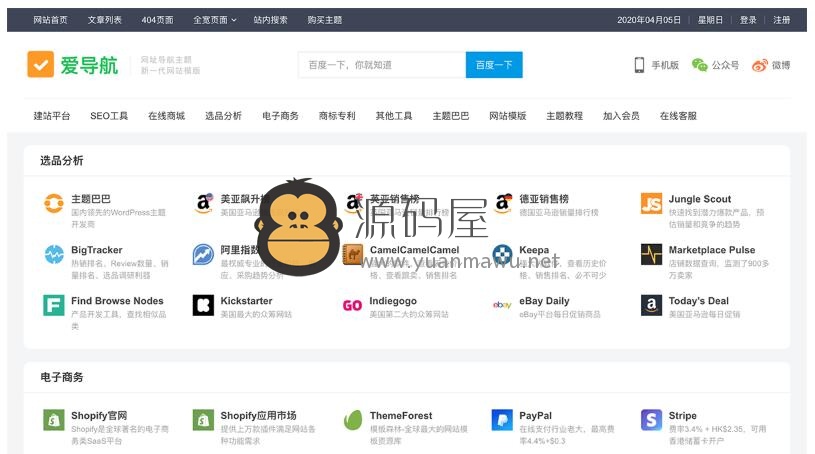Click the Stripe S icon

point(651,420)
